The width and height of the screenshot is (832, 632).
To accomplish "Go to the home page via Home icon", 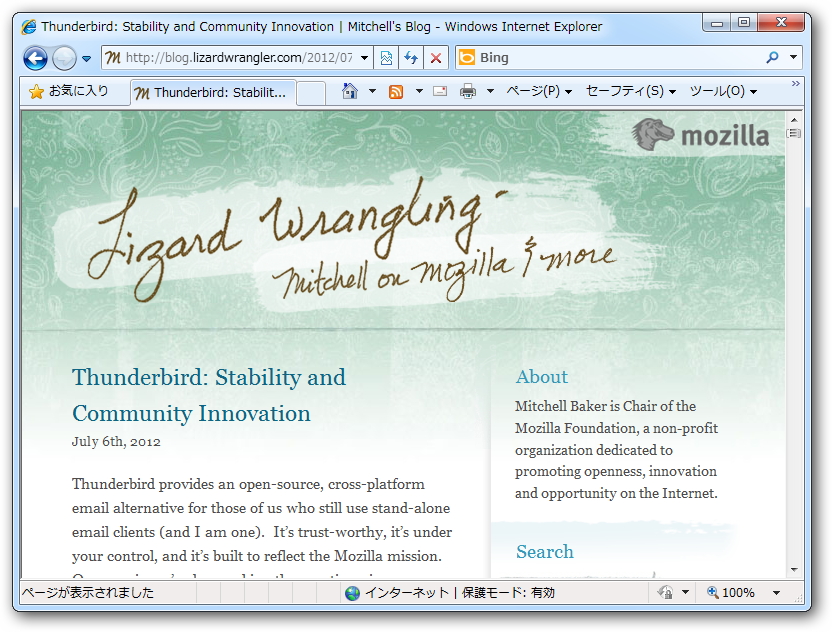I will point(348,91).
